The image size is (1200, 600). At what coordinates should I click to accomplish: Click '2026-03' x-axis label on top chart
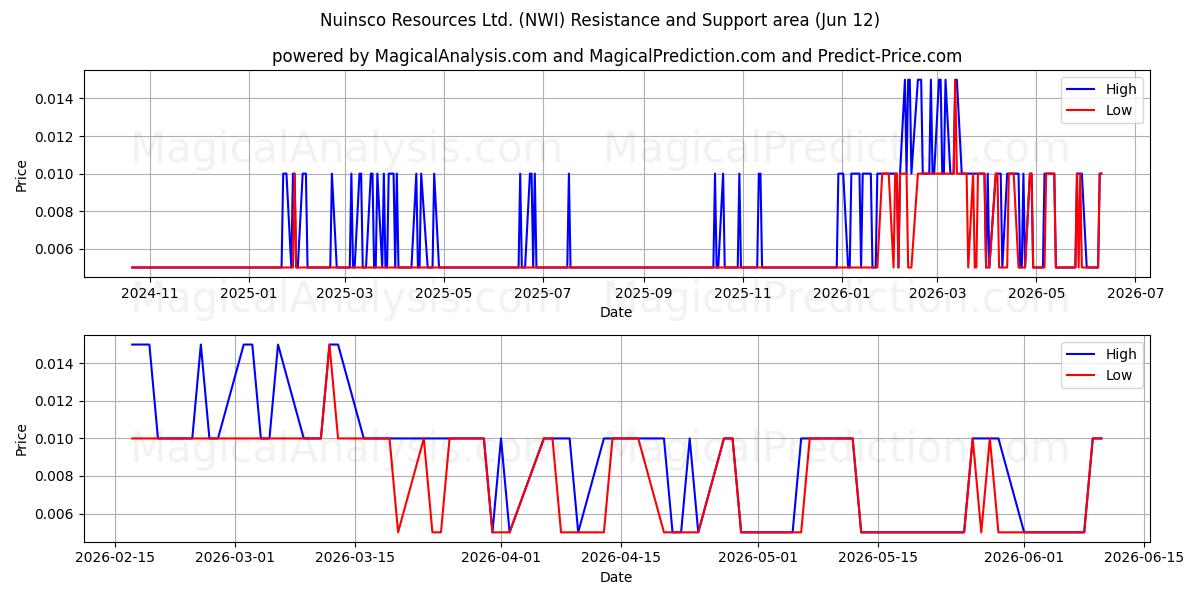click(937, 293)
